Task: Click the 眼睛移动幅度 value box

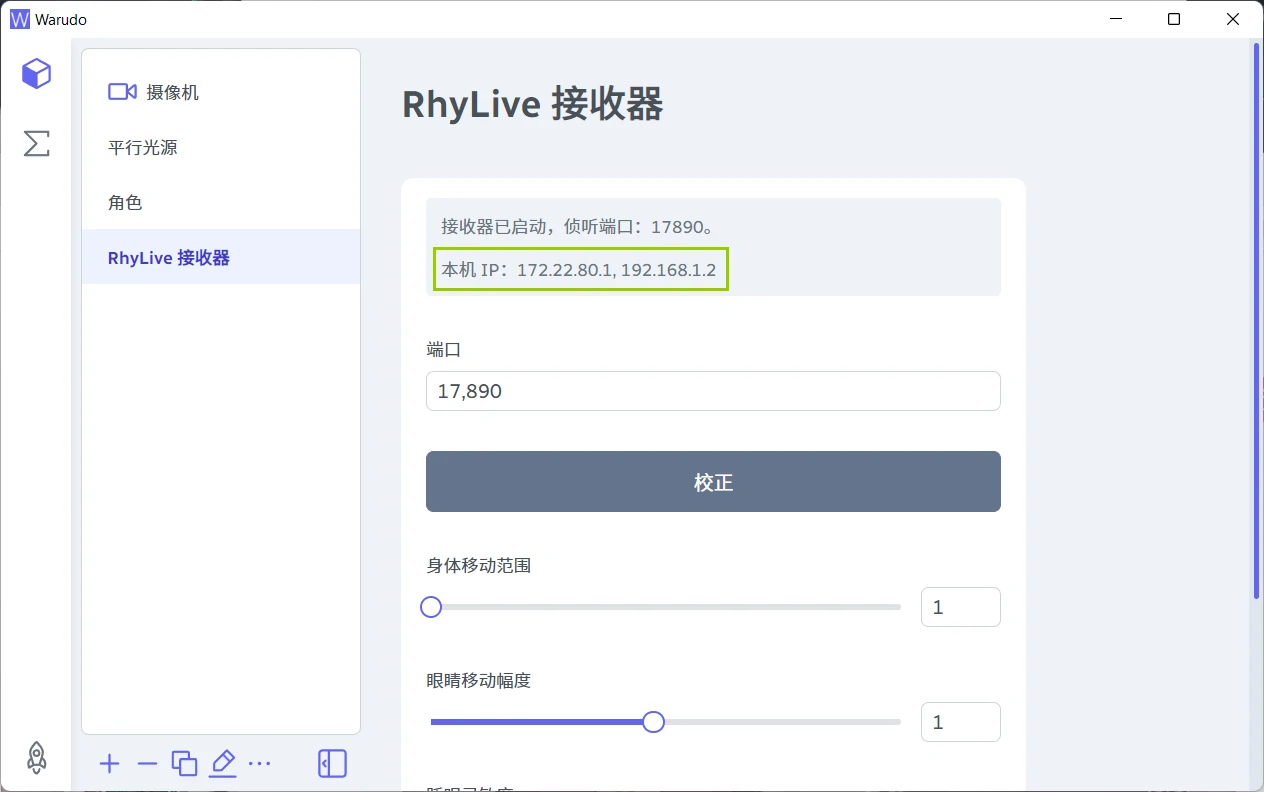Action: coord(960,722)
